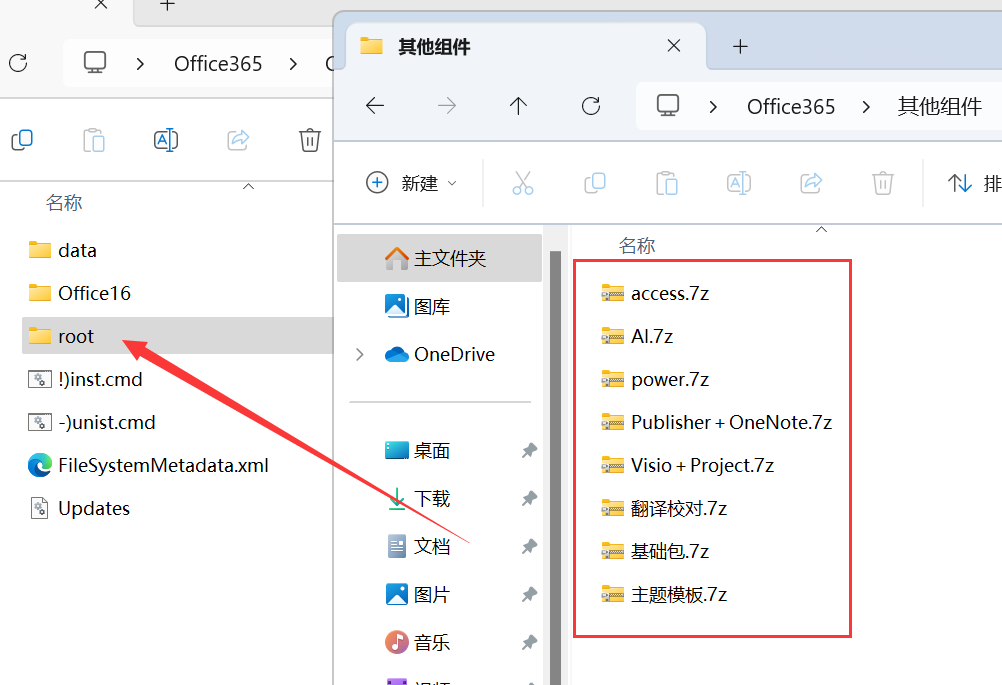1002x685 pixels.
Task: Click Share icon in 其他组件 toolbar
Action: coord(811,183)
